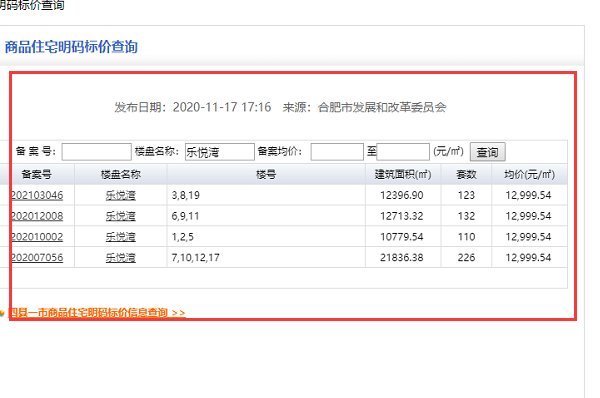Open record number 202012008

coord(37,216)
